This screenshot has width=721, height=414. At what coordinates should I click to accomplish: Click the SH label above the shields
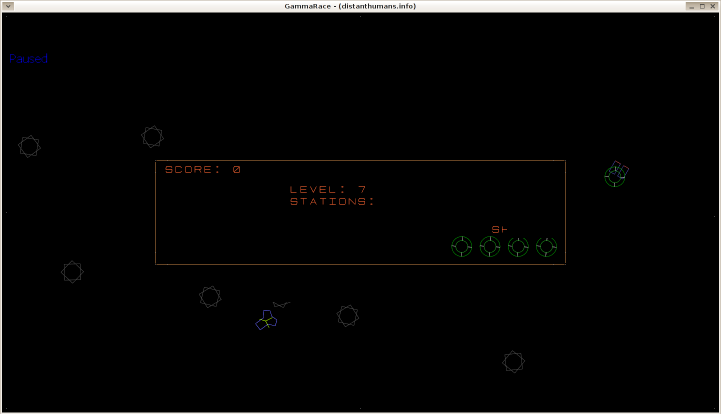(x=500, y=229)
